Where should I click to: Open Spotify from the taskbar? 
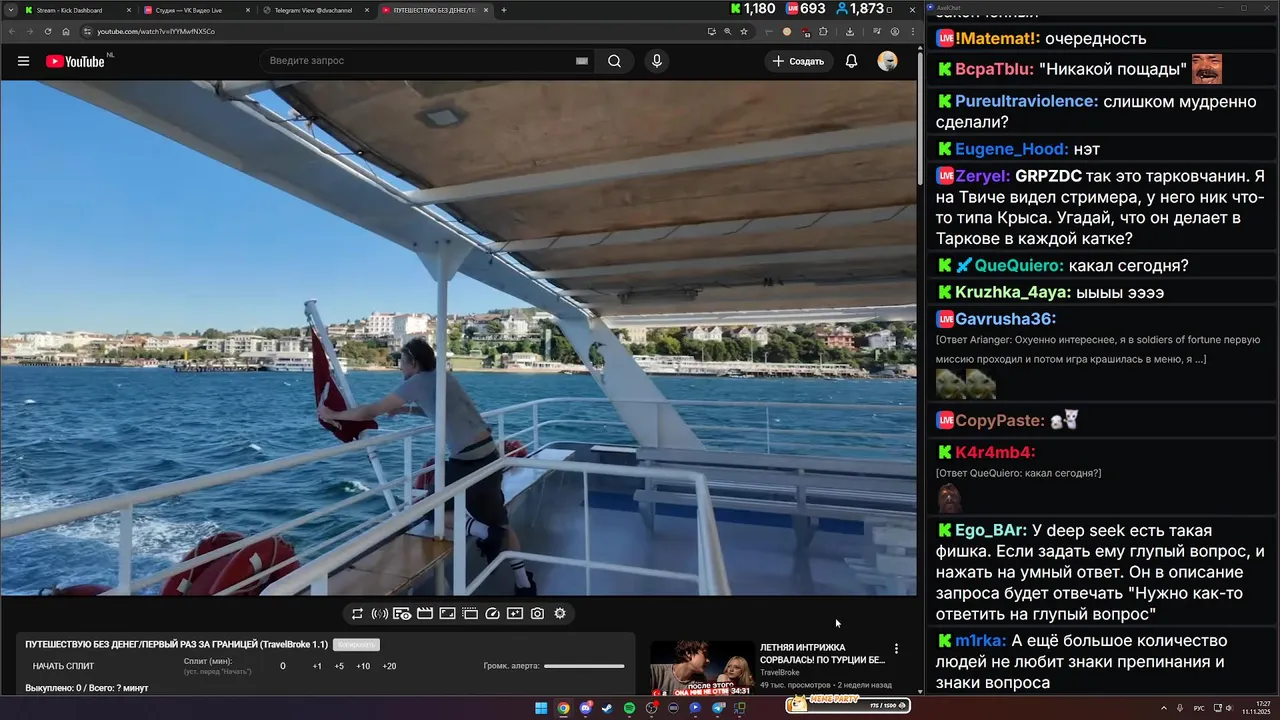629,708
